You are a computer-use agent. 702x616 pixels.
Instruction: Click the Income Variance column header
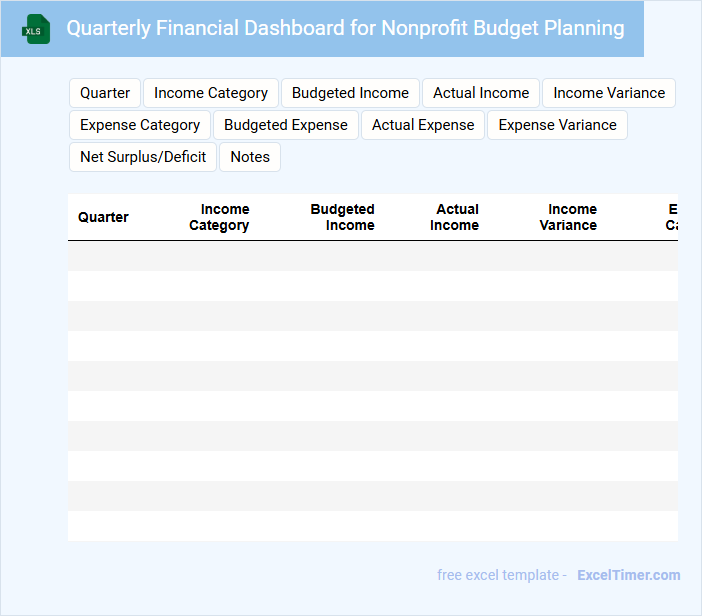569,217
